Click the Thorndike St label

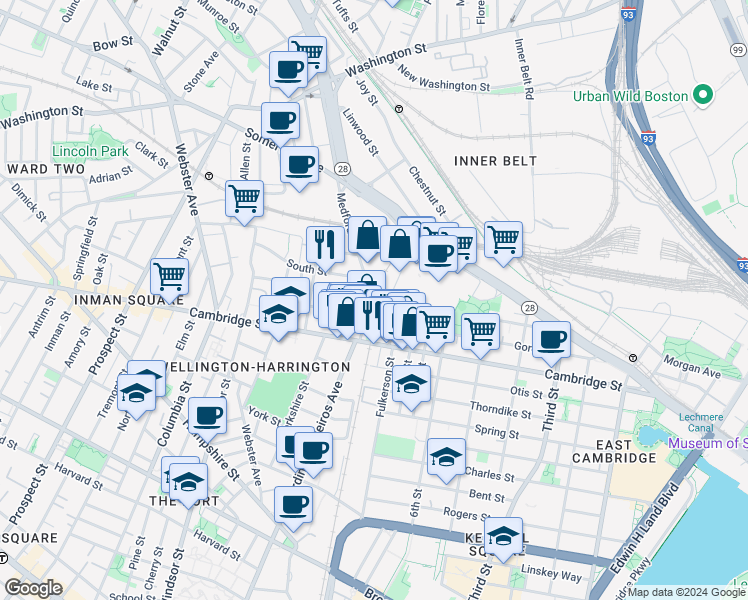500,410
